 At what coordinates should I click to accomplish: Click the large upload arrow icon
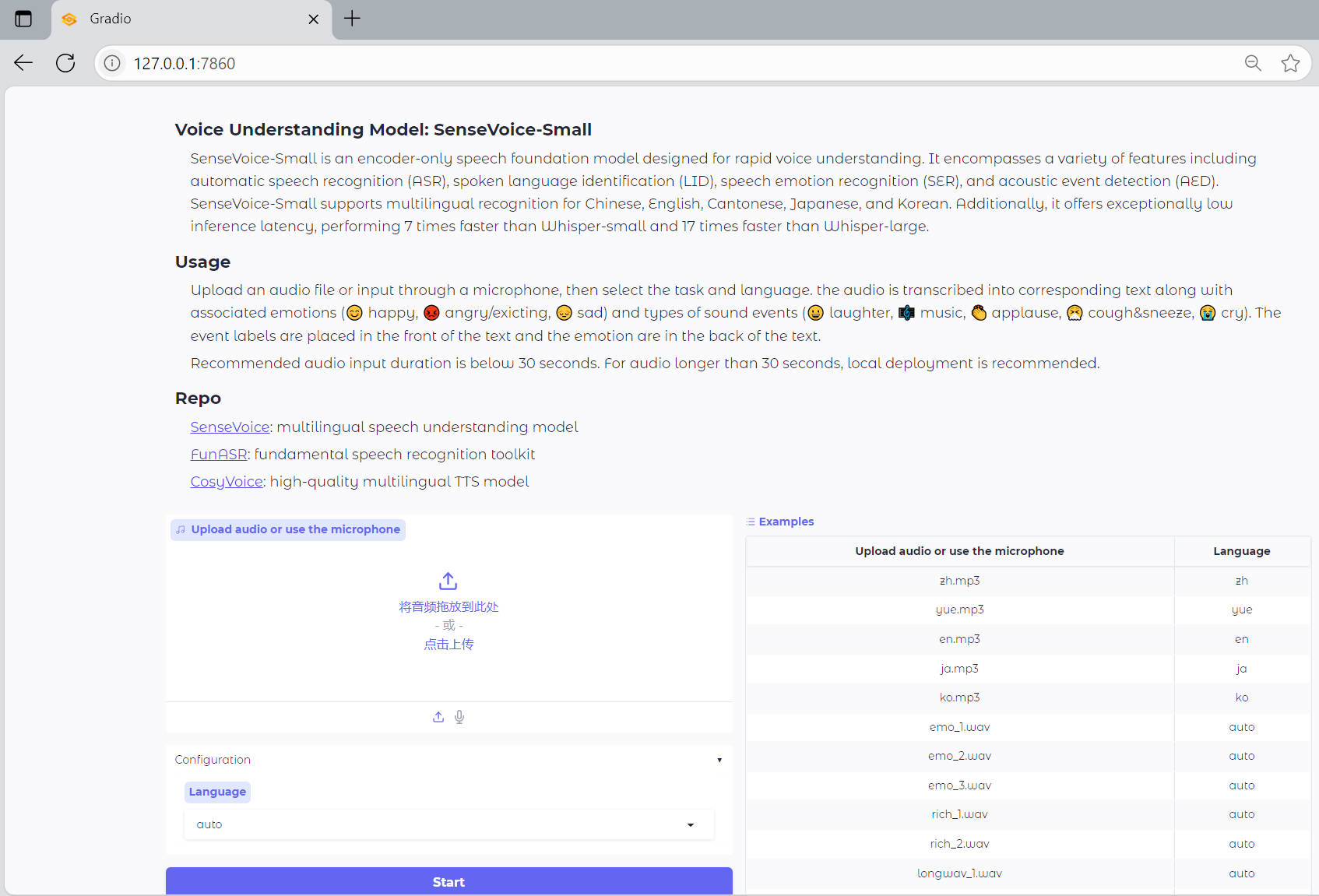coord(448,582)
